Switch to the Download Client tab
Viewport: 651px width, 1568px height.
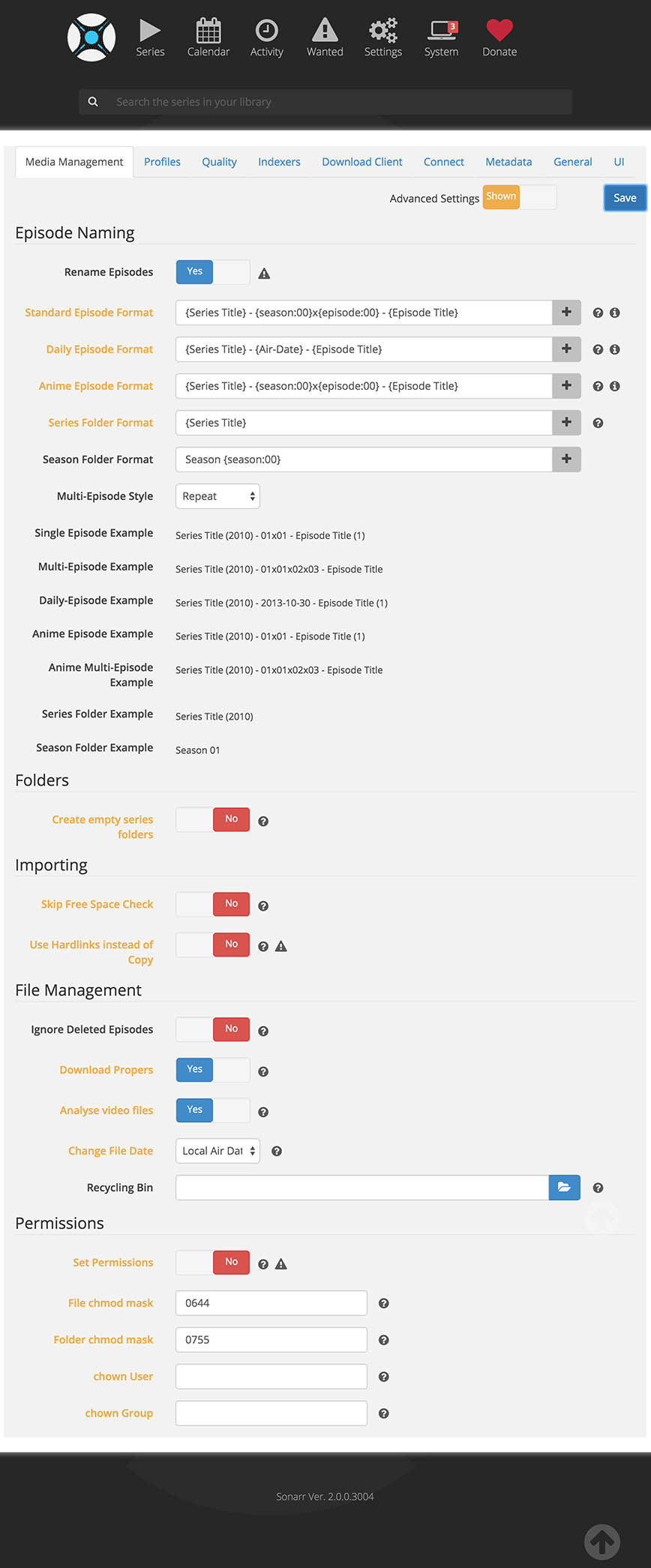(362, 162)
